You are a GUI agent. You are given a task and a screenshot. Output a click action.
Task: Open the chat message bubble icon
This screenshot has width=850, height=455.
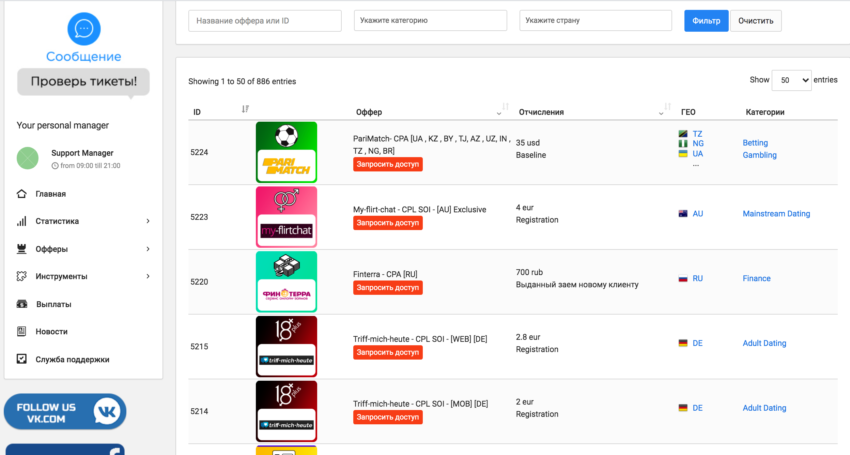[x=84, y=28]
